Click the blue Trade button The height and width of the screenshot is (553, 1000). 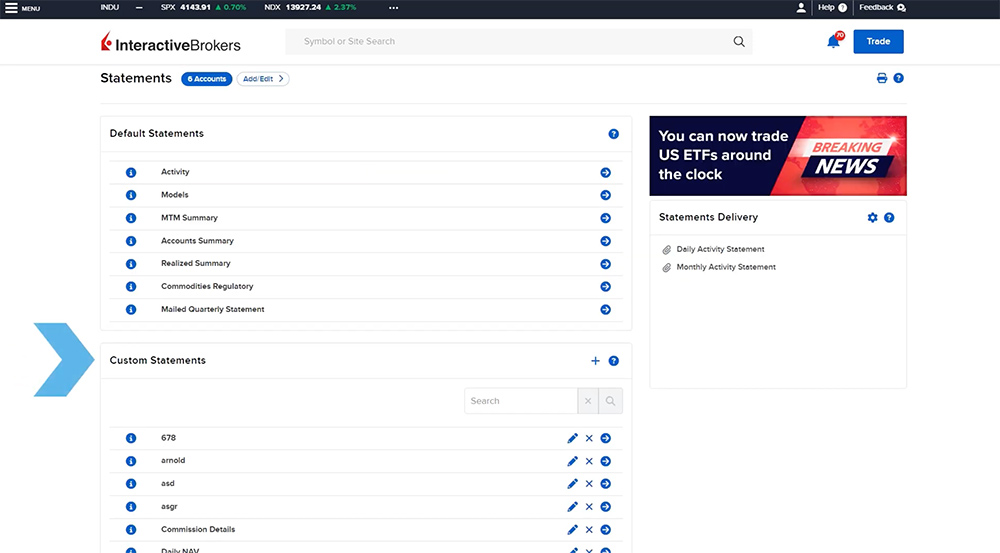[x=878, y=42]
